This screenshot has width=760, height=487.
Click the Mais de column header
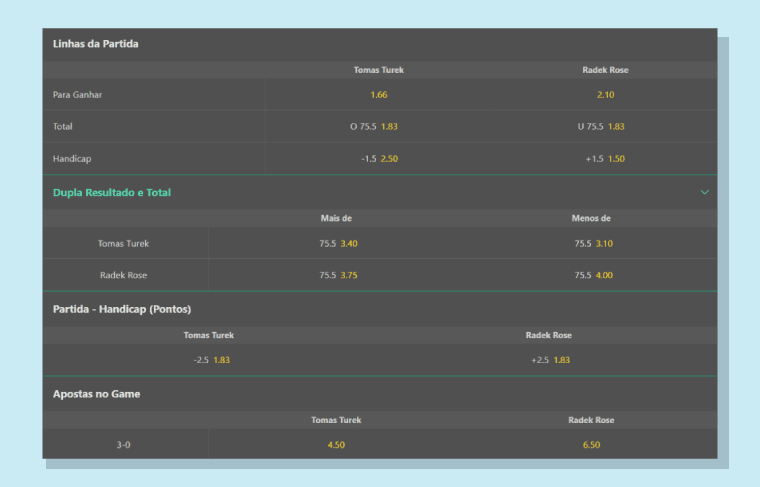point(336,218)
